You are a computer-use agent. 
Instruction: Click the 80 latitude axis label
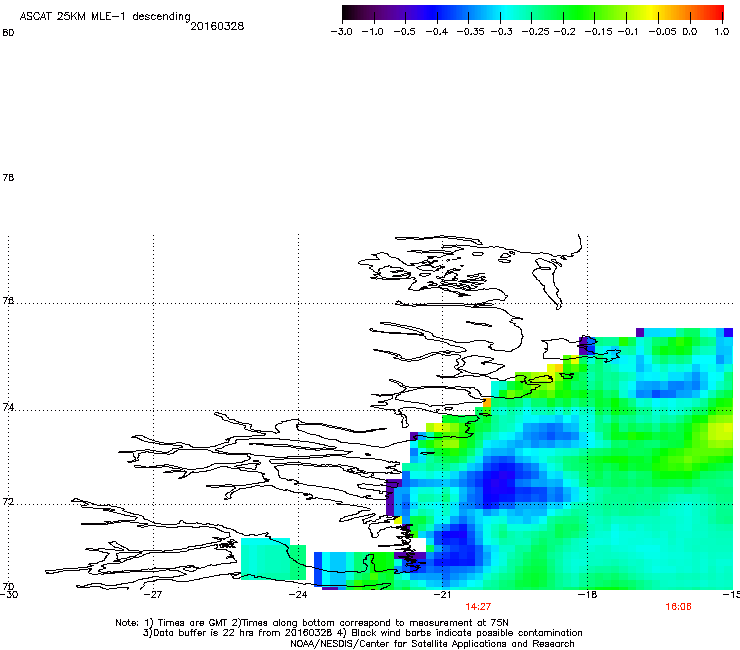point(8,33)
